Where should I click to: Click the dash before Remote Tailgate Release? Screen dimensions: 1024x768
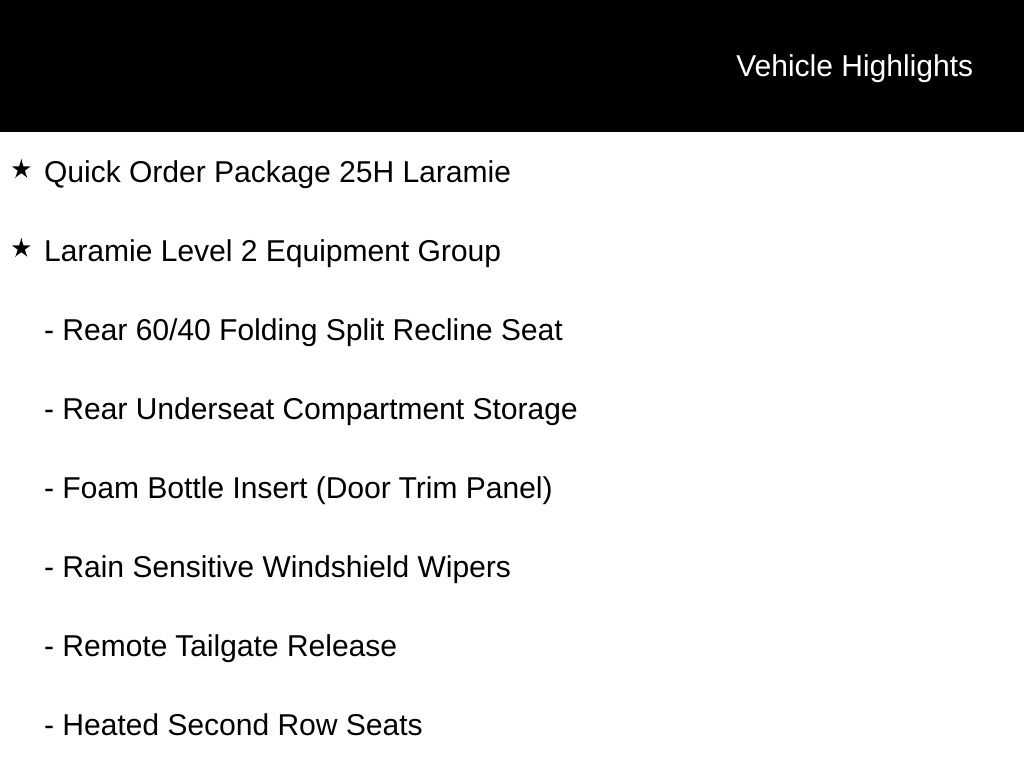(49, 647)
